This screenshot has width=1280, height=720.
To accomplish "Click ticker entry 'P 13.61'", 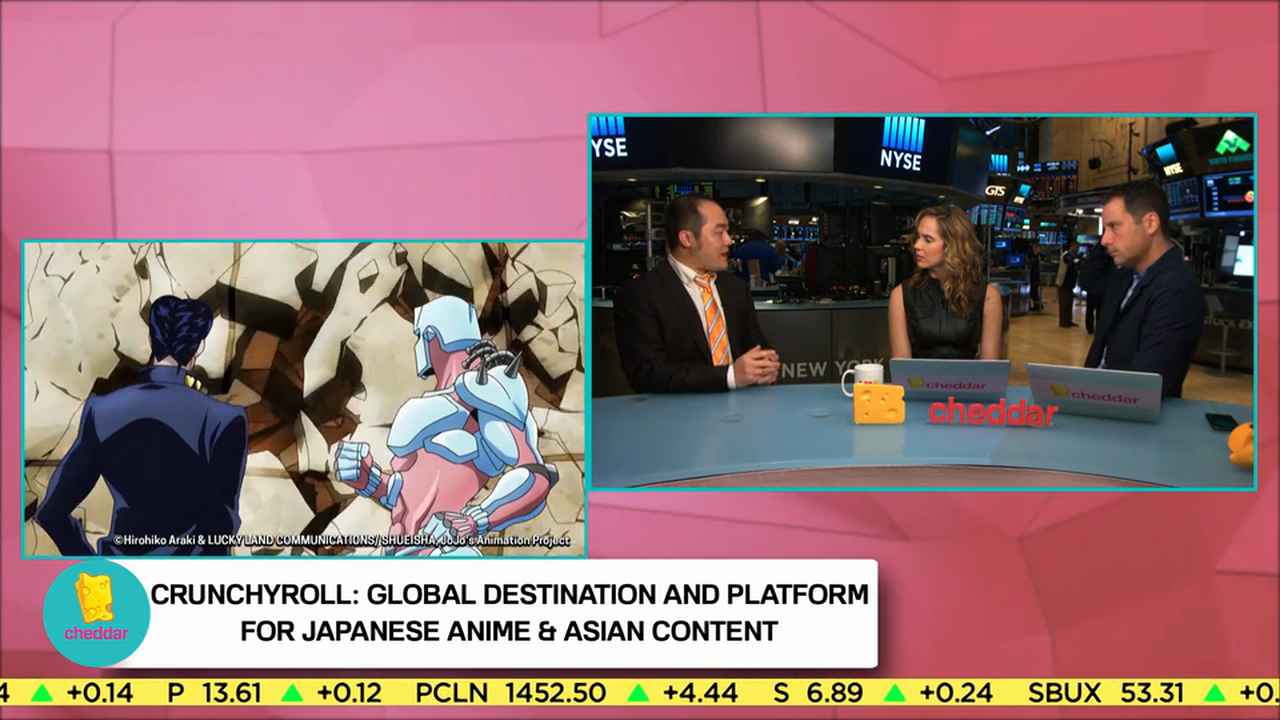I will click(x=214, y=693).
